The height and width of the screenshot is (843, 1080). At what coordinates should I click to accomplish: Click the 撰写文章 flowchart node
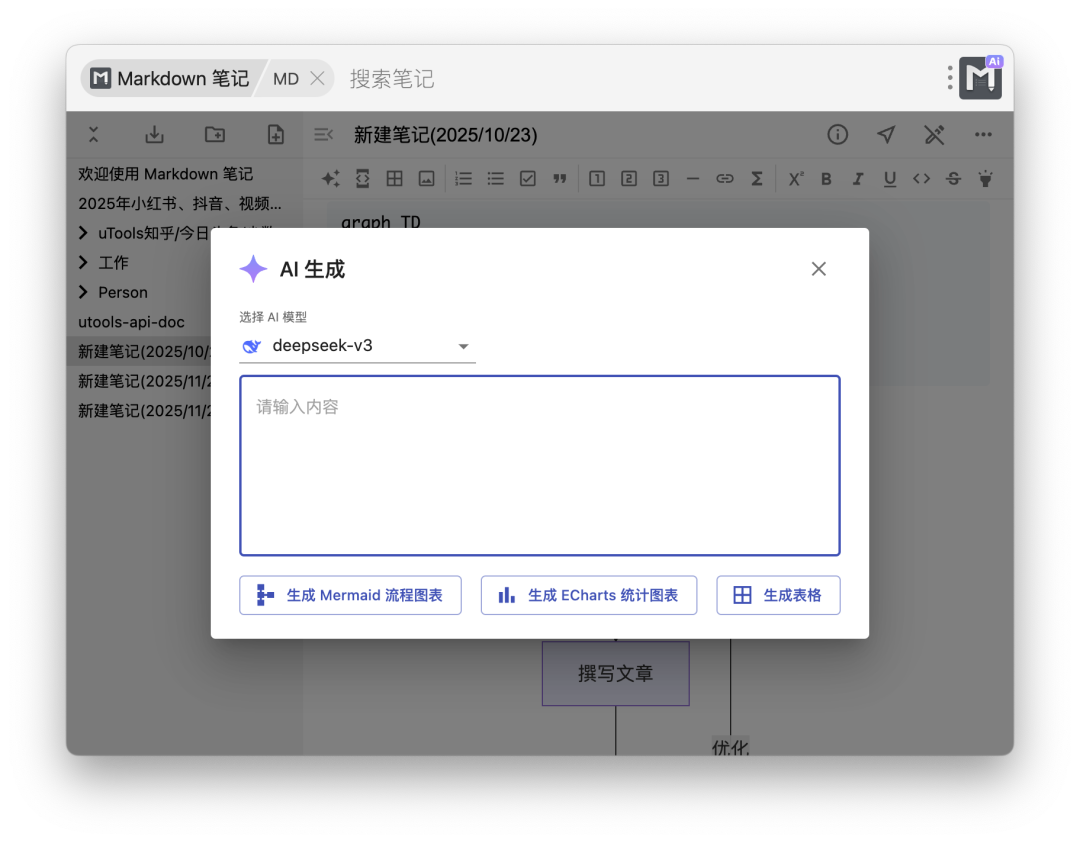click(x=616, y=673)
